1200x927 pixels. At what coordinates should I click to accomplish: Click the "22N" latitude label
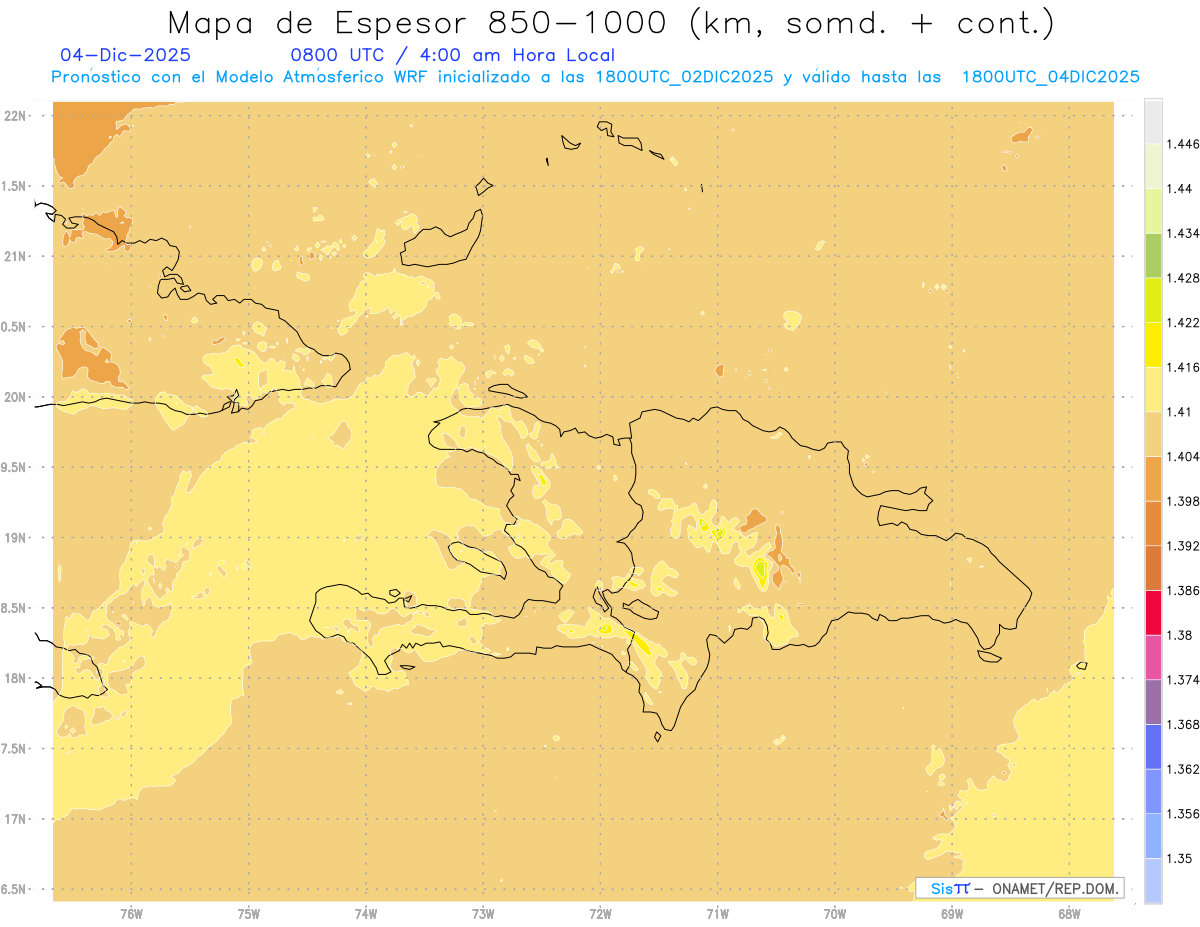coord(16,116)
